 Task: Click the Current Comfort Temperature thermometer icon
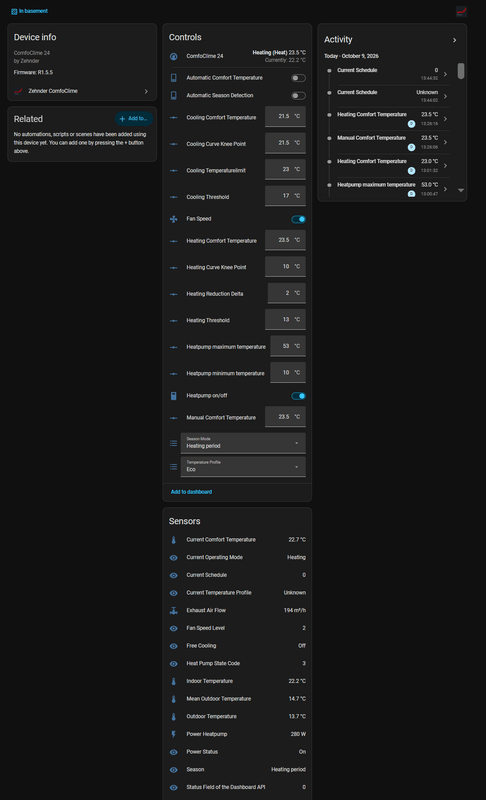pos(173,540)
